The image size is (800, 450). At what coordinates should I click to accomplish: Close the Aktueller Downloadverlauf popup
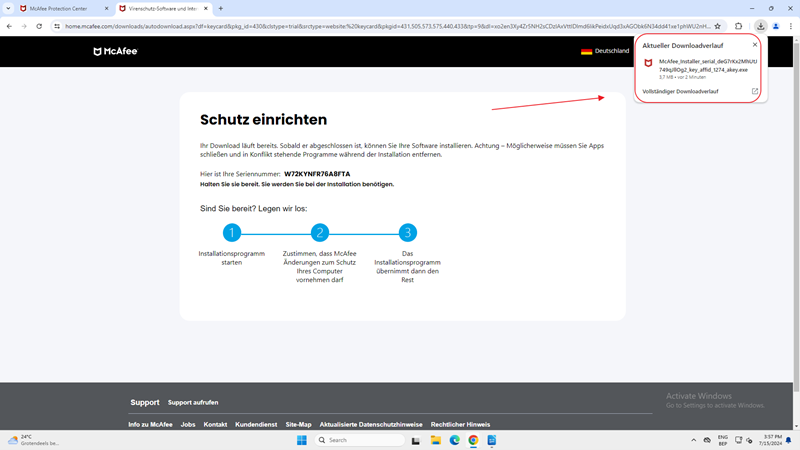click(755, 45)
